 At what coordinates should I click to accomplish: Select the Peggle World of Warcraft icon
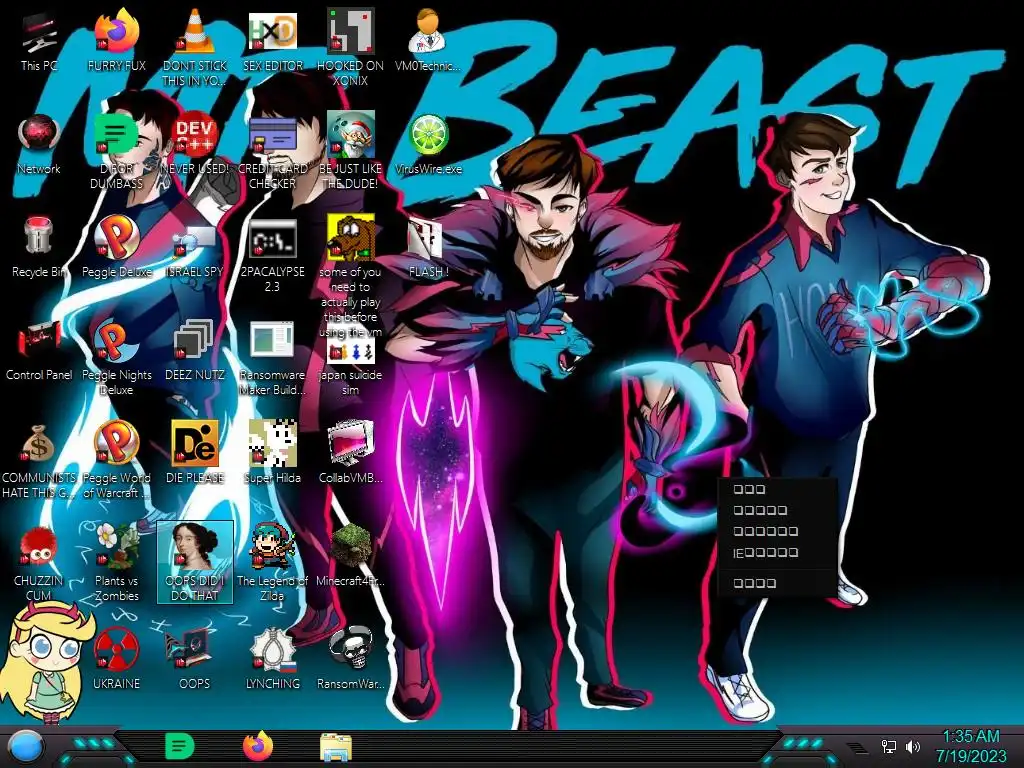[116, 460]
